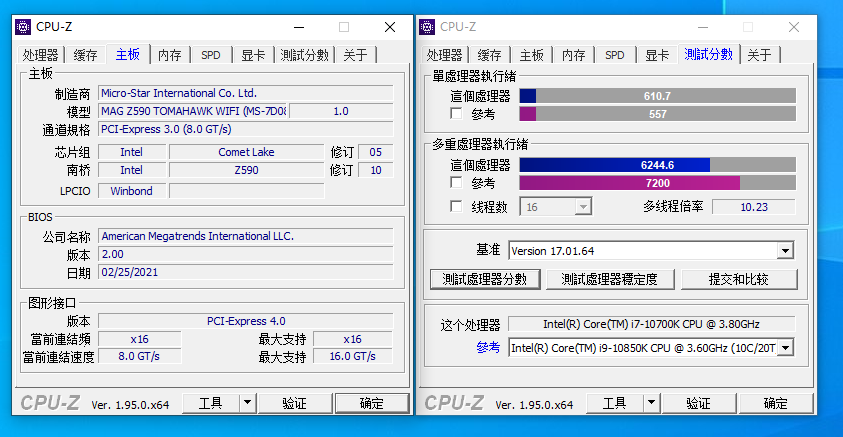The height and width of the screenshot is (437, 843).
Task: Click model field MAG Z590 TOMAHAWK WIFI
Action: pos(193,111)
